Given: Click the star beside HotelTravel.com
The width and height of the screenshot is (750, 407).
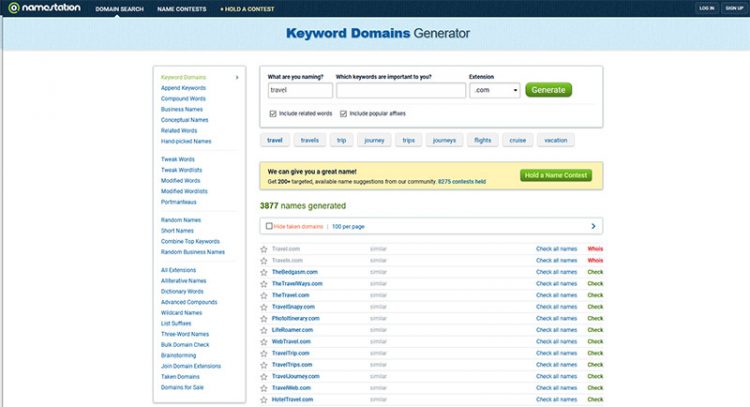Looking at the screenshot, I should (264, 399).
